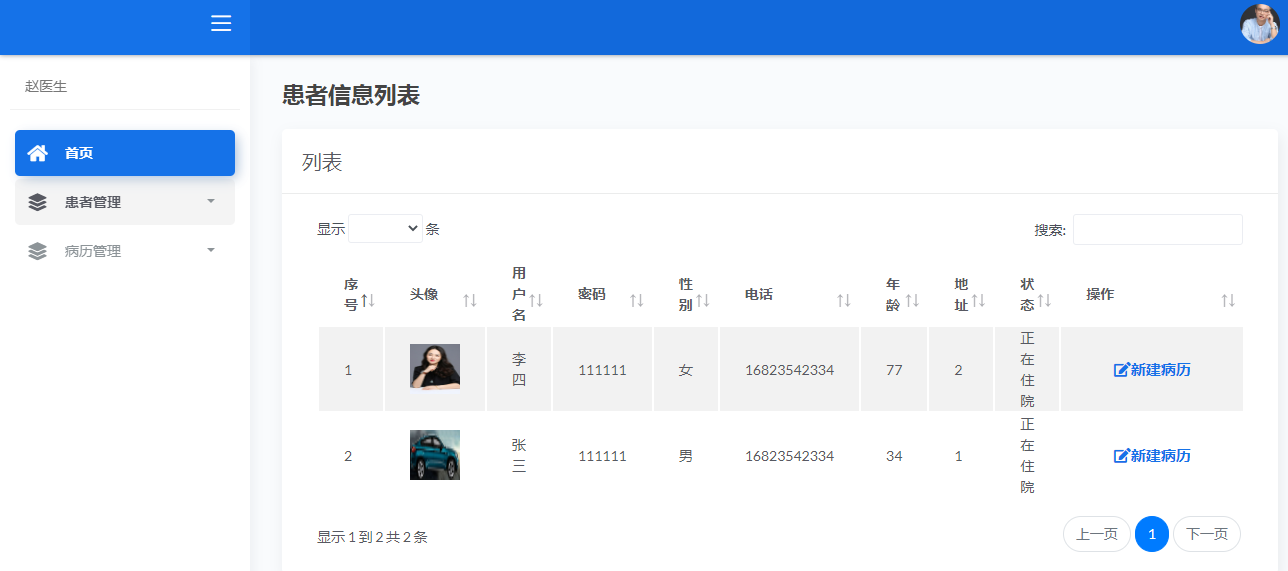Click 李四's password cell 111111

coord(602,370)
